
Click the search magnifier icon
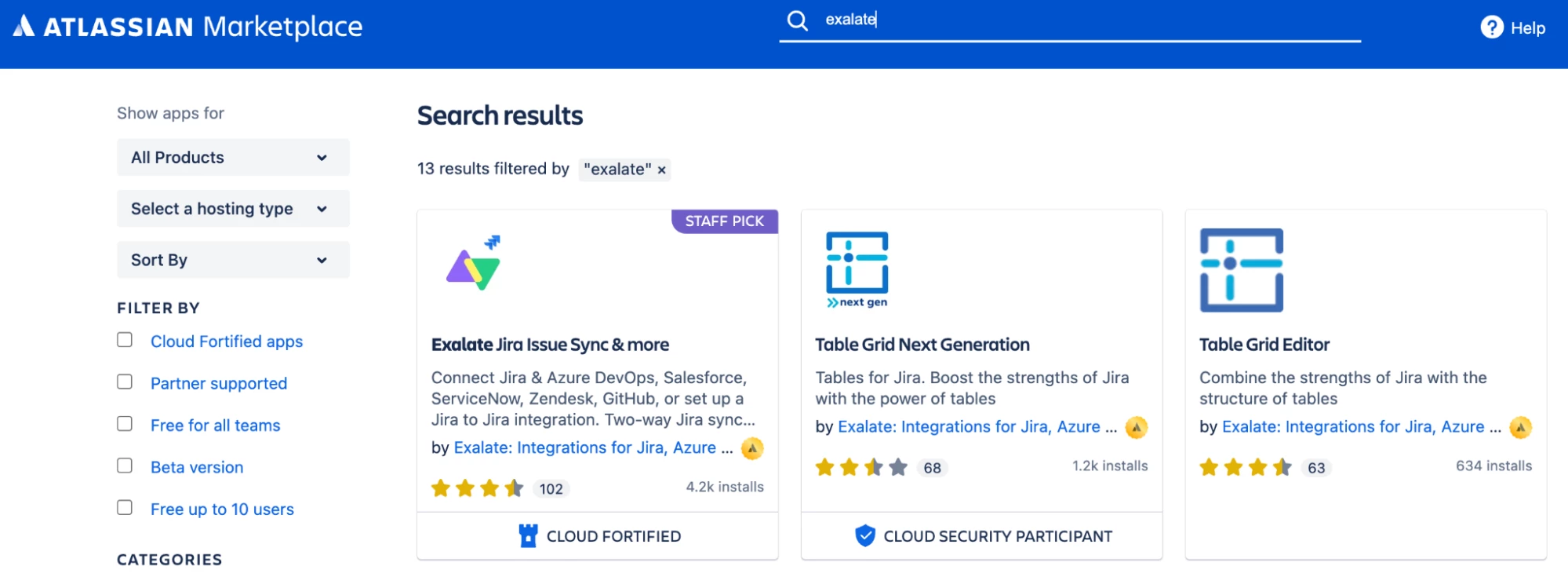[797, 20]
